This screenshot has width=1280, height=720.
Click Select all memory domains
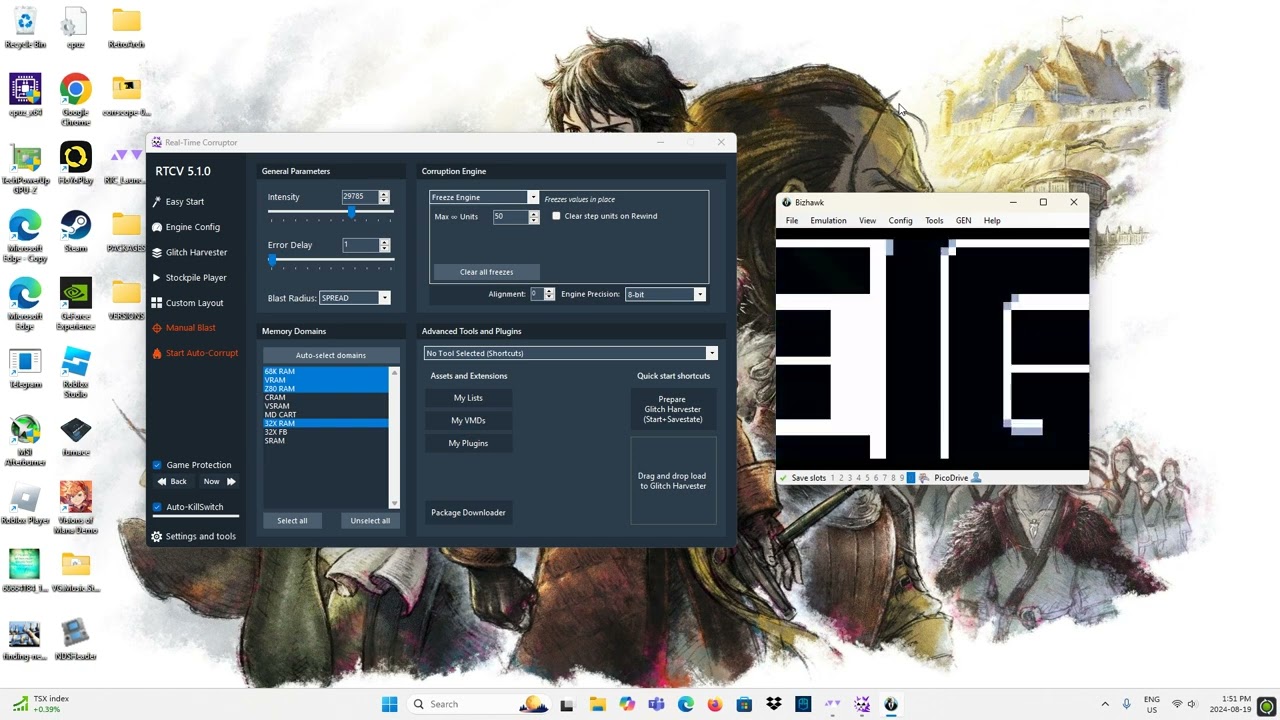[x=292, y=520]
